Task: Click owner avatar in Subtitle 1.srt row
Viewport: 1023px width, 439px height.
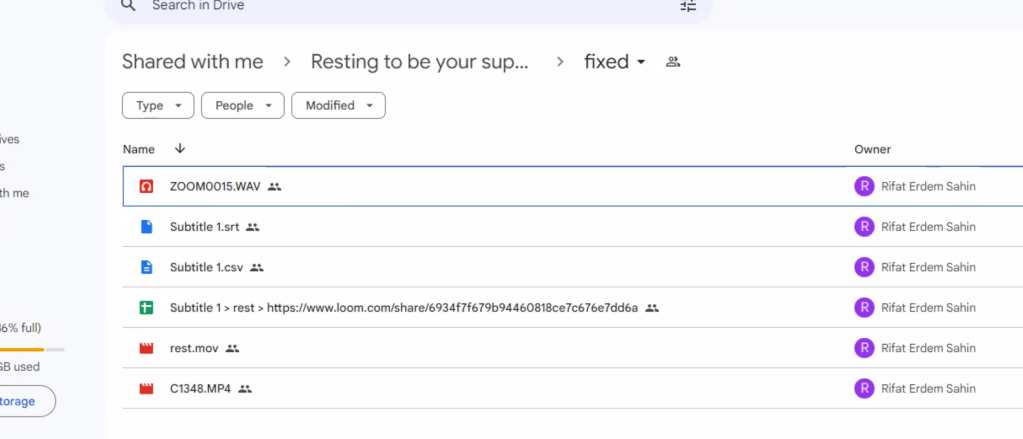Action: click(864, 227)
